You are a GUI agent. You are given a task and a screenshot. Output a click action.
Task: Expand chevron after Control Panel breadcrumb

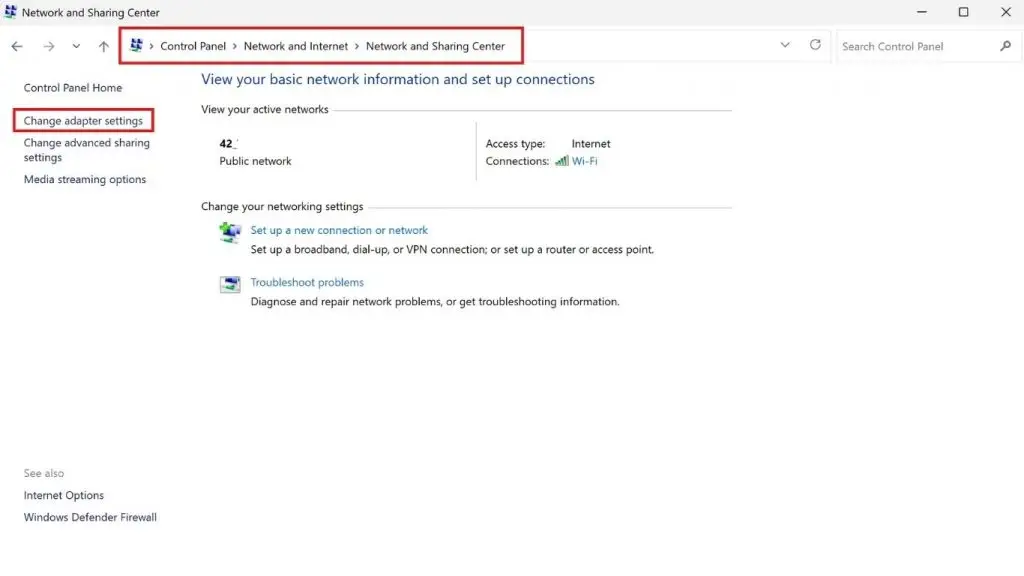coord(236,46)
